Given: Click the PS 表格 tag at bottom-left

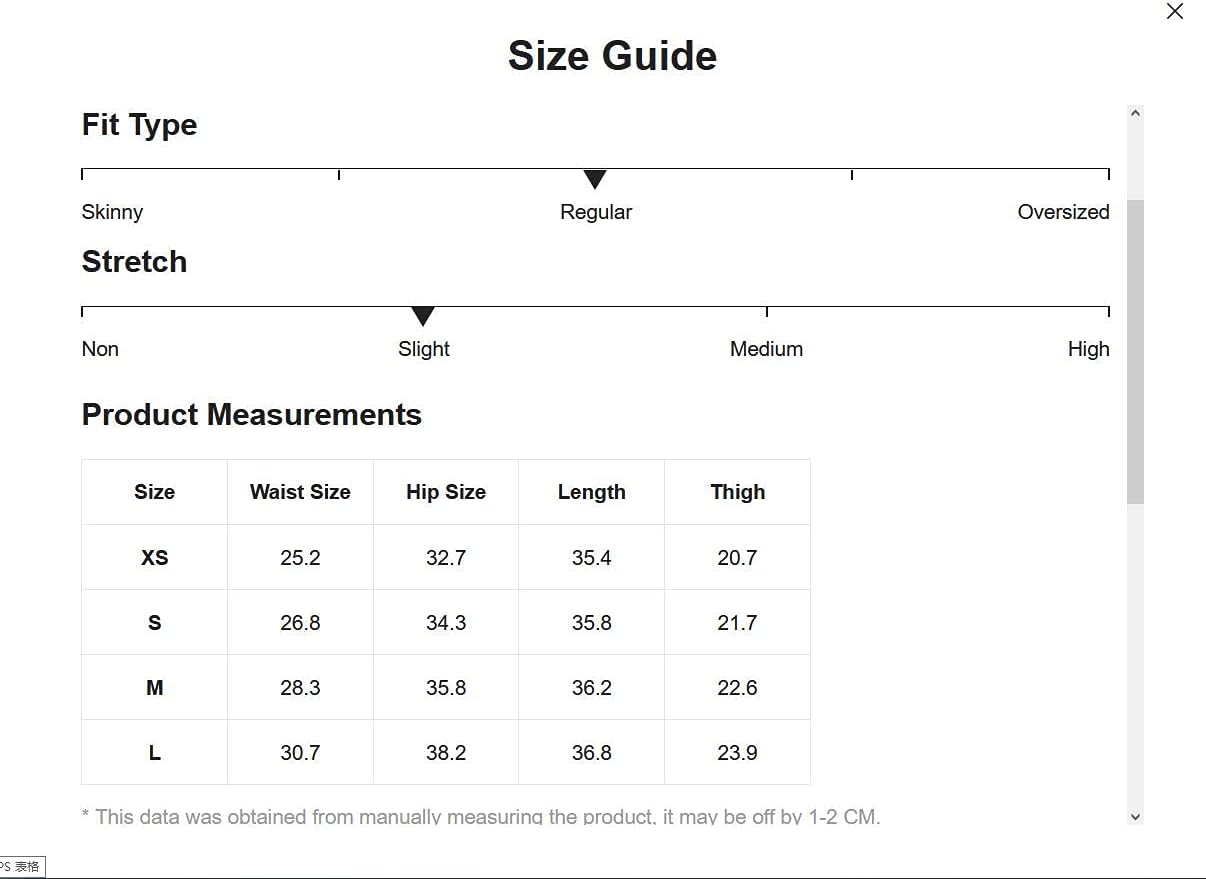Looking at the screenshot, I should tap(22, 867).
